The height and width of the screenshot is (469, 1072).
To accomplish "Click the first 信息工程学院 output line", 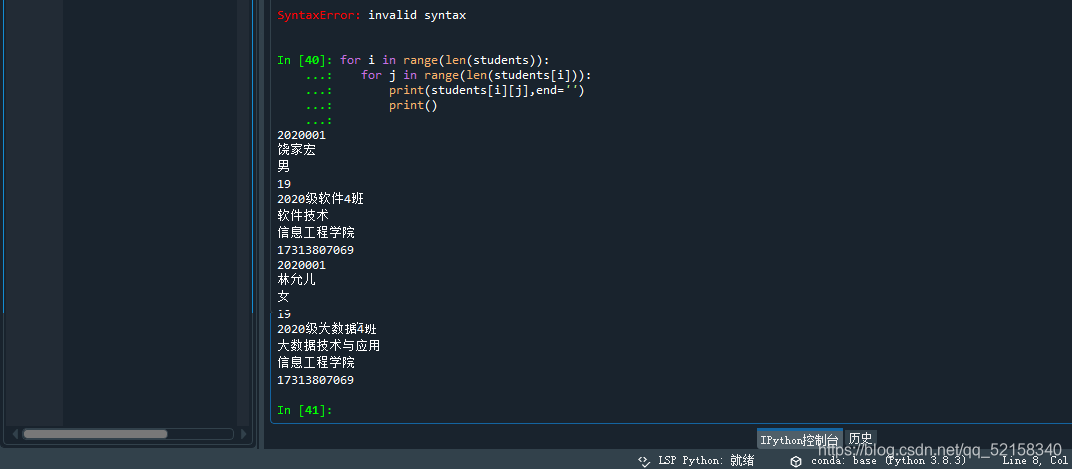I will click(x=316, y=232).
